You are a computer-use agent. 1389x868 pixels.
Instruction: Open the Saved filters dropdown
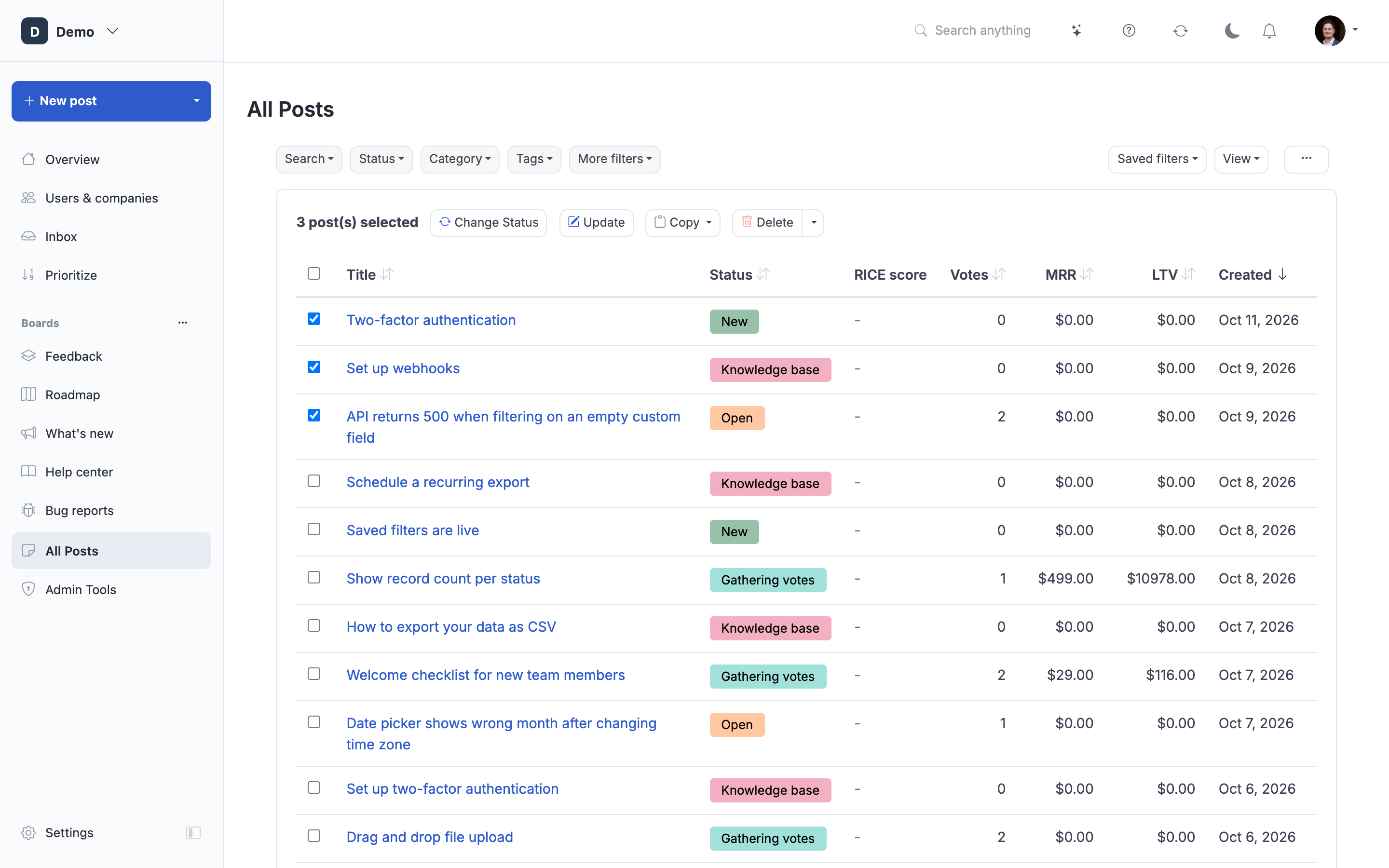click(1157, 159)
